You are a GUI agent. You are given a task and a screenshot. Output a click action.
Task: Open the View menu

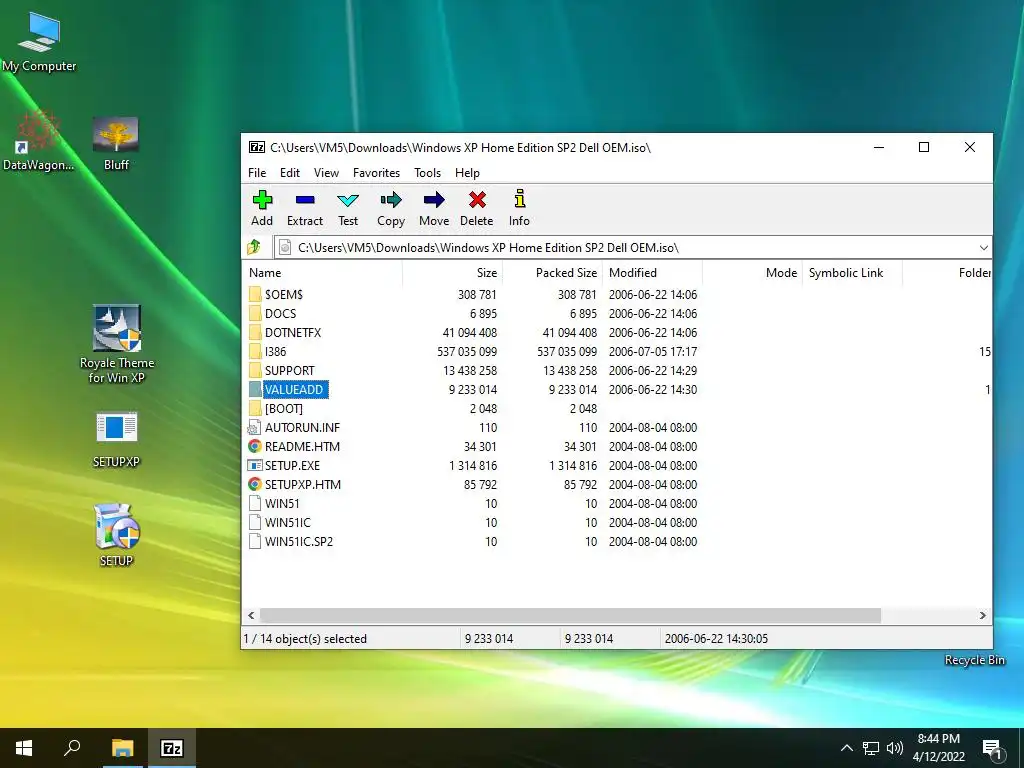point(327,172)
